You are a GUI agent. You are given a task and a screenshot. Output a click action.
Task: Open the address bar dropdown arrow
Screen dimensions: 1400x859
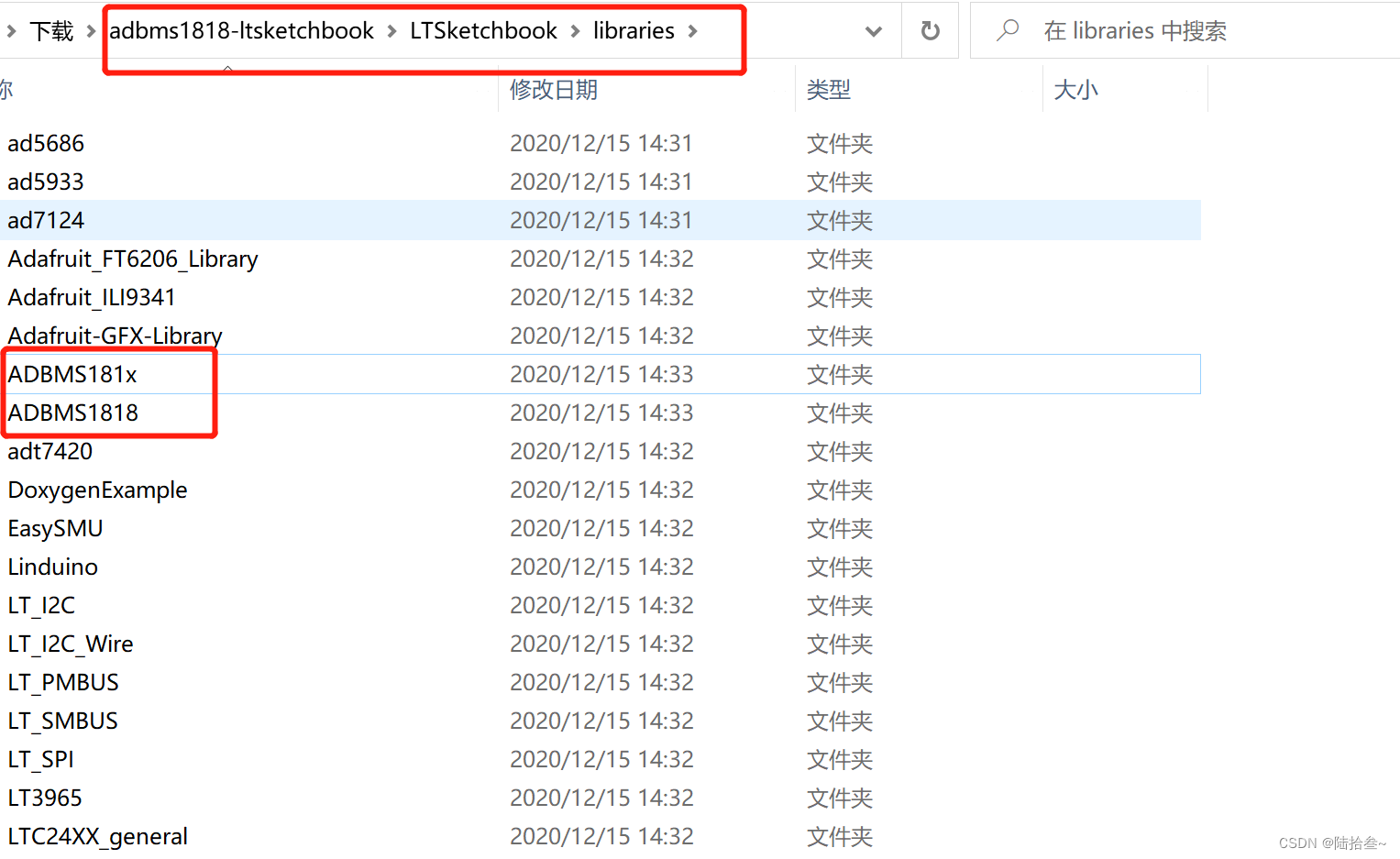tap(872, 30)
